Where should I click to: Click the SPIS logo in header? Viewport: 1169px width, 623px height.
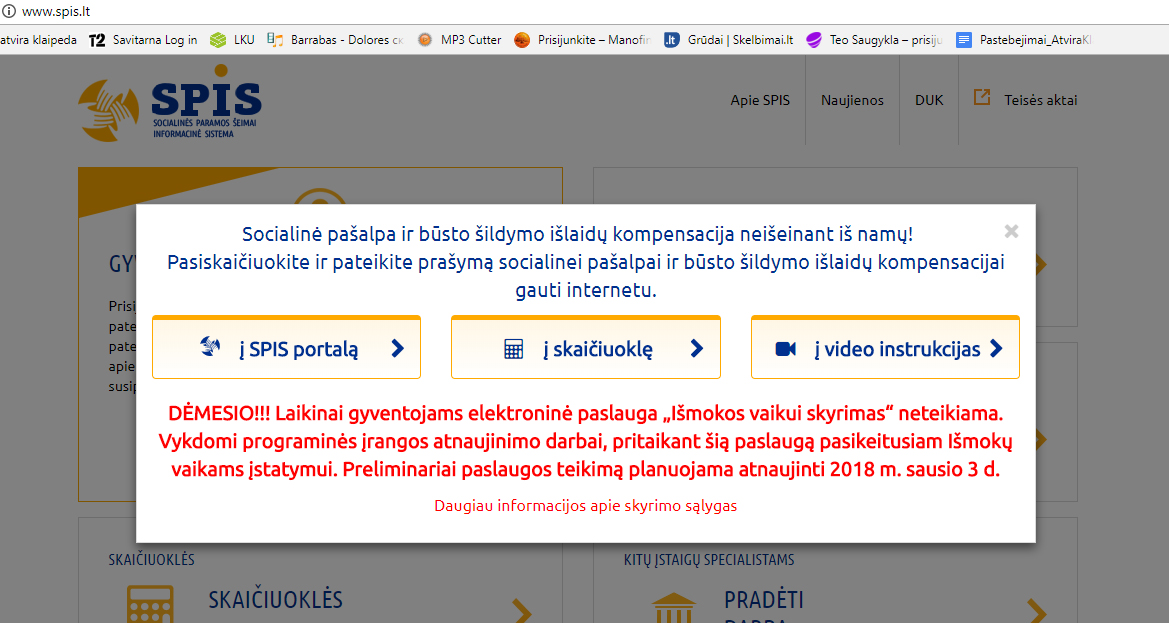point(171,102)
